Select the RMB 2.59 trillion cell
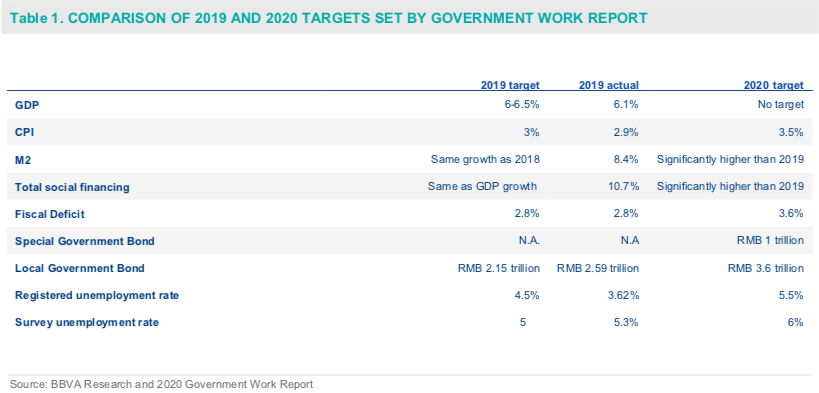Image resolution: width=819 pixels, height=393 pixels. pos(598,268)
